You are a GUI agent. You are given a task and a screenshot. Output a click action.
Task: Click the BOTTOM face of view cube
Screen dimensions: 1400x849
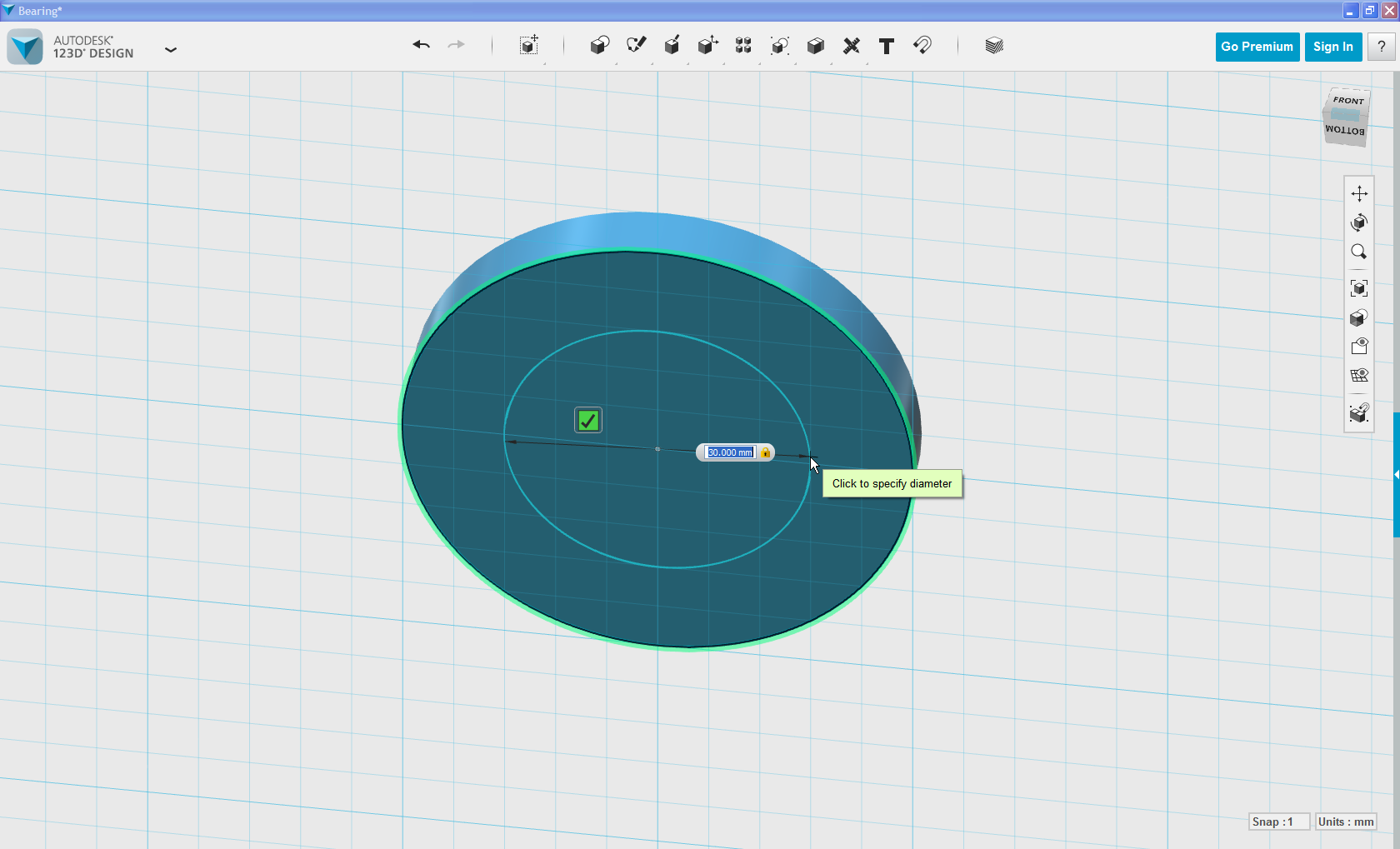[x=1345, y=130]
